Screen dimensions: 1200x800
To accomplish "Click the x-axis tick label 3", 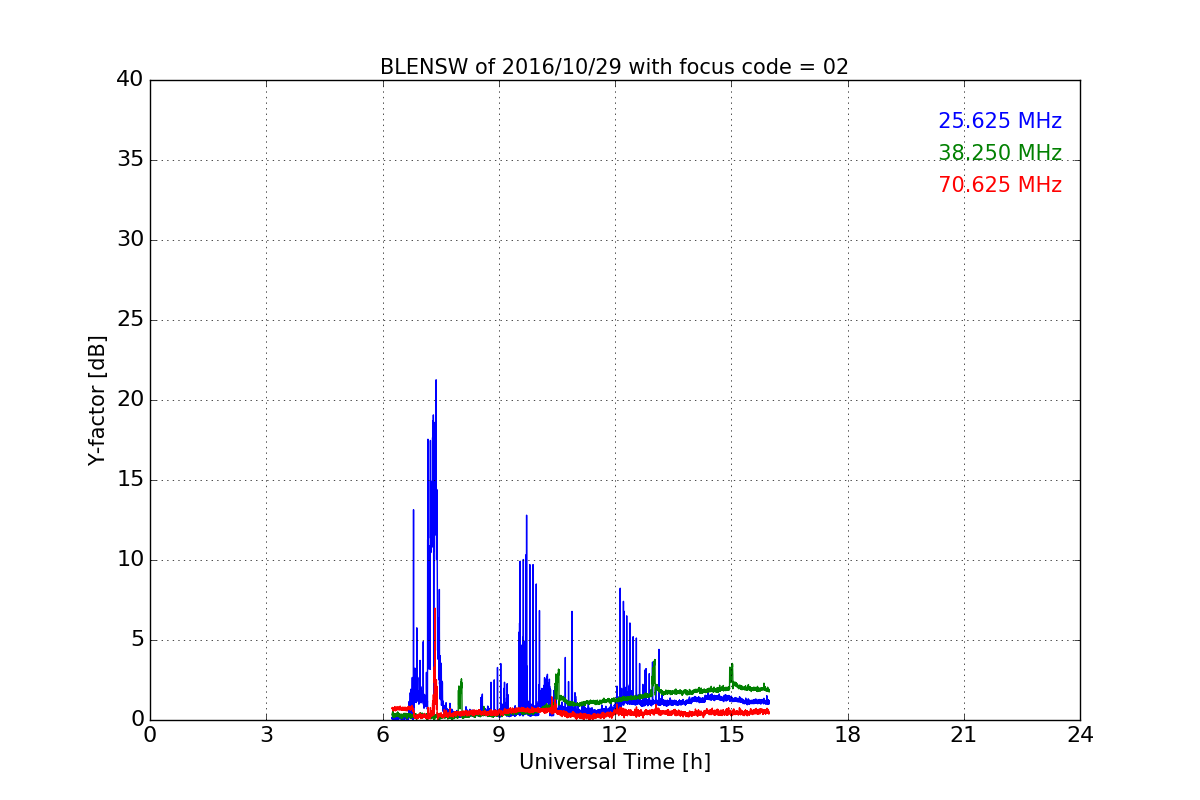I will point(266,735).
